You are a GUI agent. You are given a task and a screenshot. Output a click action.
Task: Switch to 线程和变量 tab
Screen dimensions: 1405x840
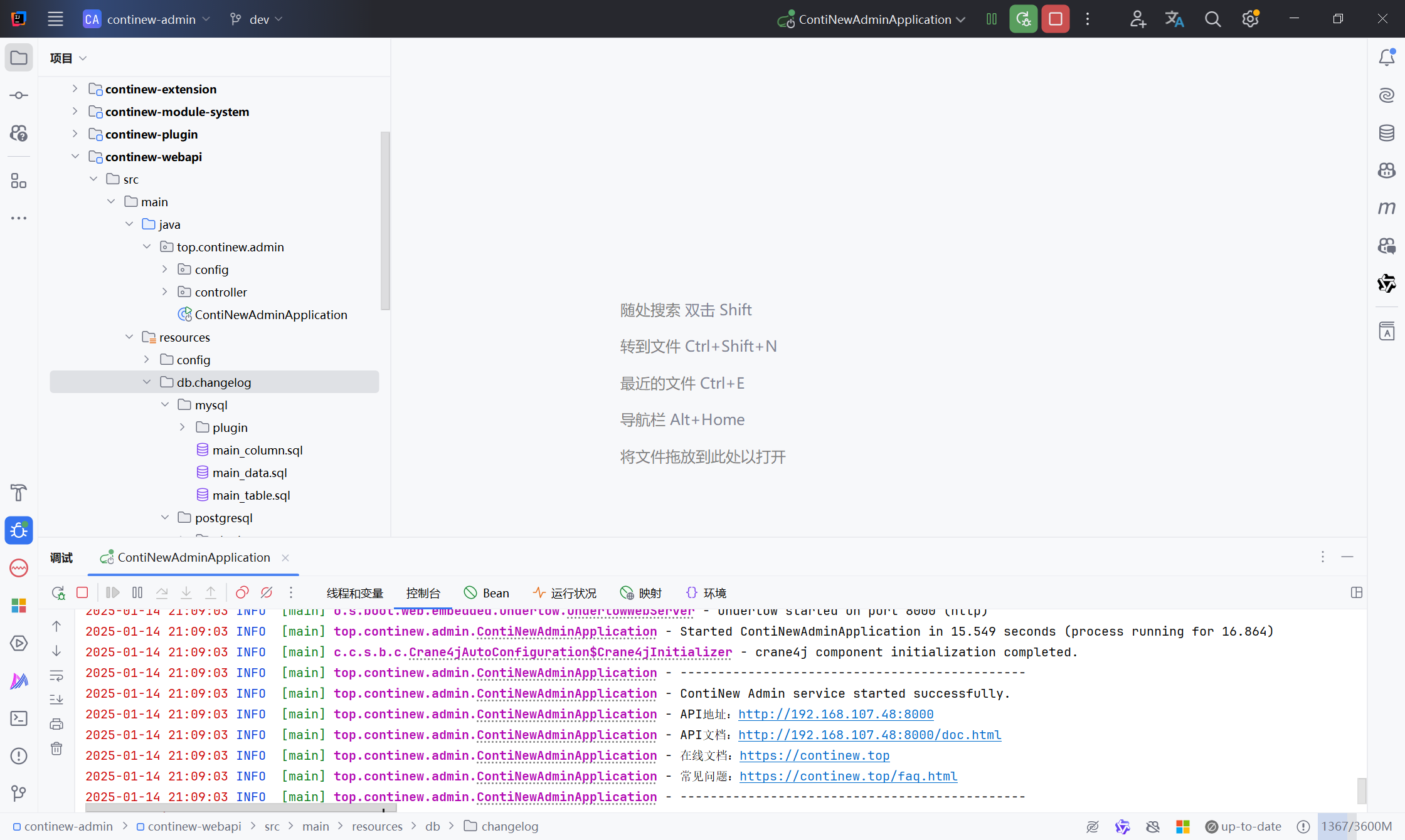pyautogui.click(x=354, y=592)
